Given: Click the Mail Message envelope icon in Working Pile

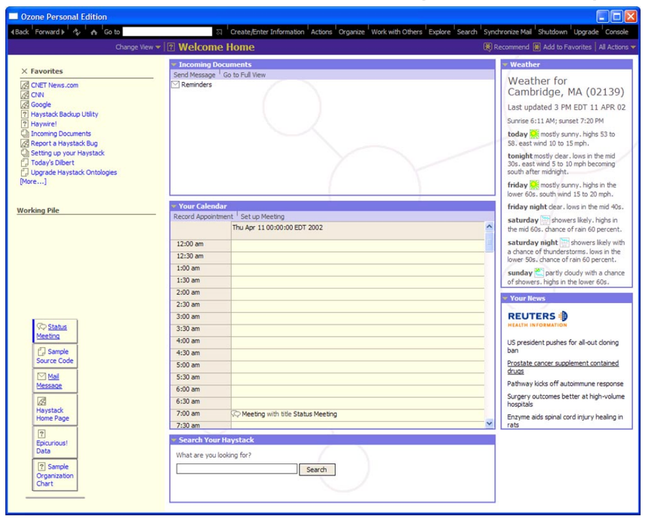Looking at the screenshot, I should point(42,377).
